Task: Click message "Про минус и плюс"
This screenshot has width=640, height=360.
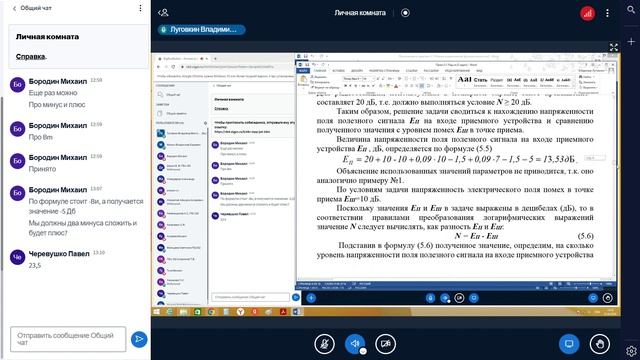Action: [57, 105]
